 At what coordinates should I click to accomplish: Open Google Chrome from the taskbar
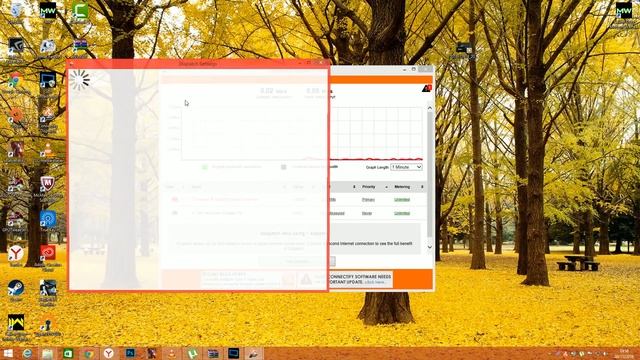click(89, 353)
